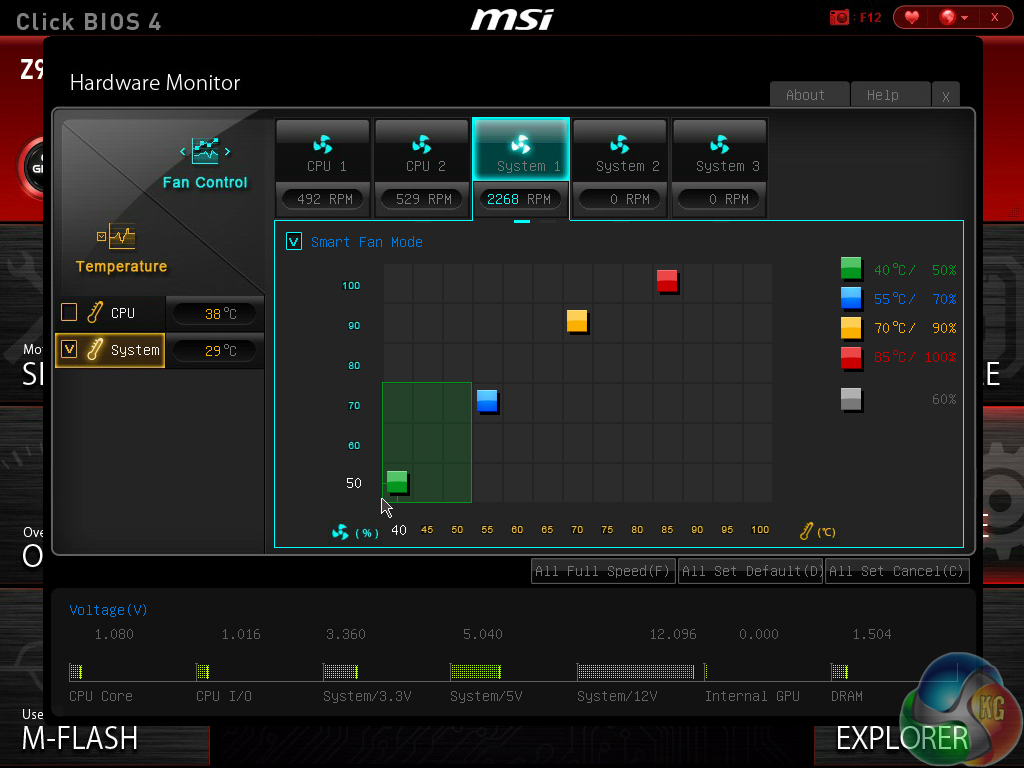This screenshot has width=1024, height=768.
Task: Click the green legend swatch 40°C/50%
Action: coord(851,268)
